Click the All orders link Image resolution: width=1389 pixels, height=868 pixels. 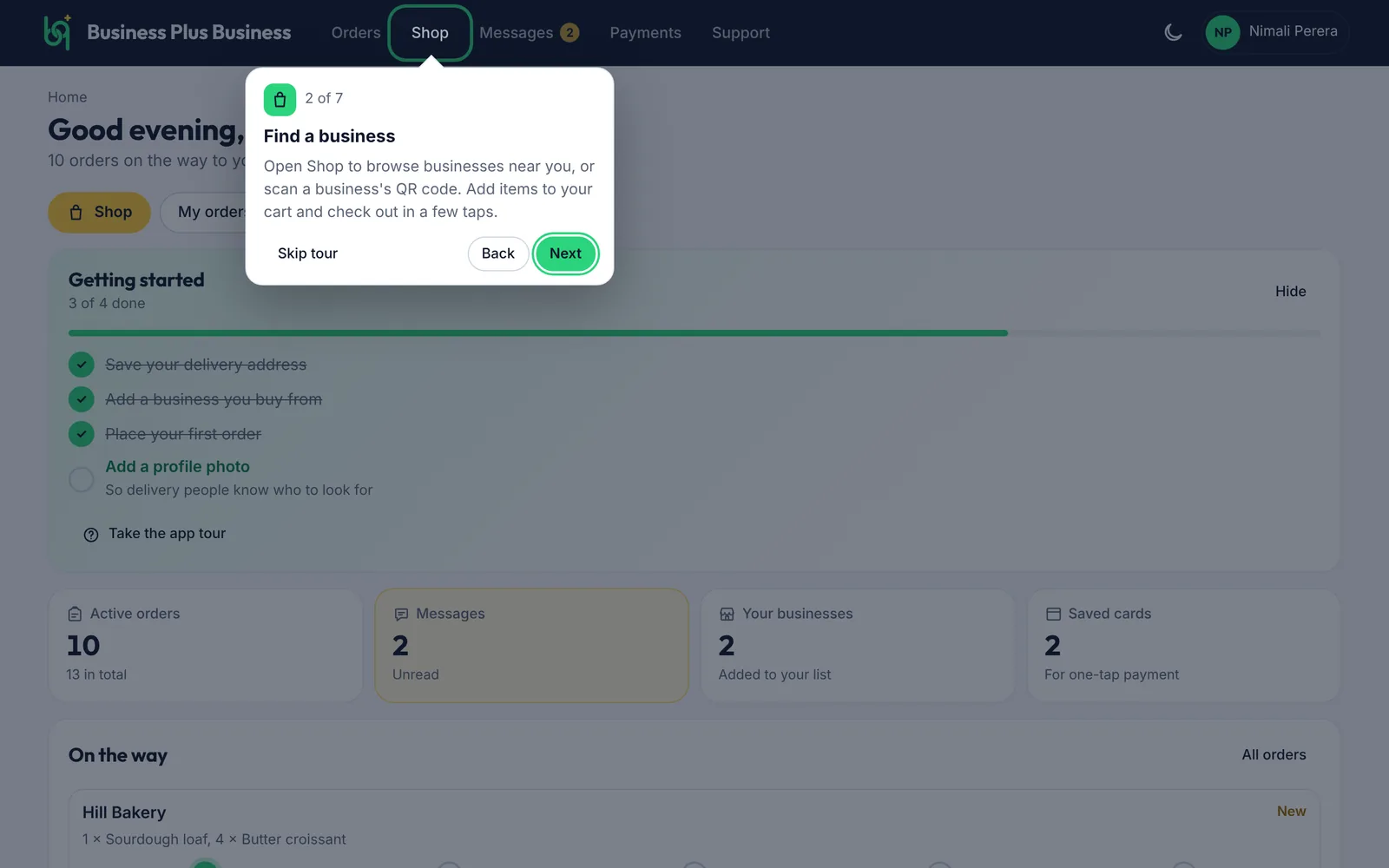pos(1274,755)
